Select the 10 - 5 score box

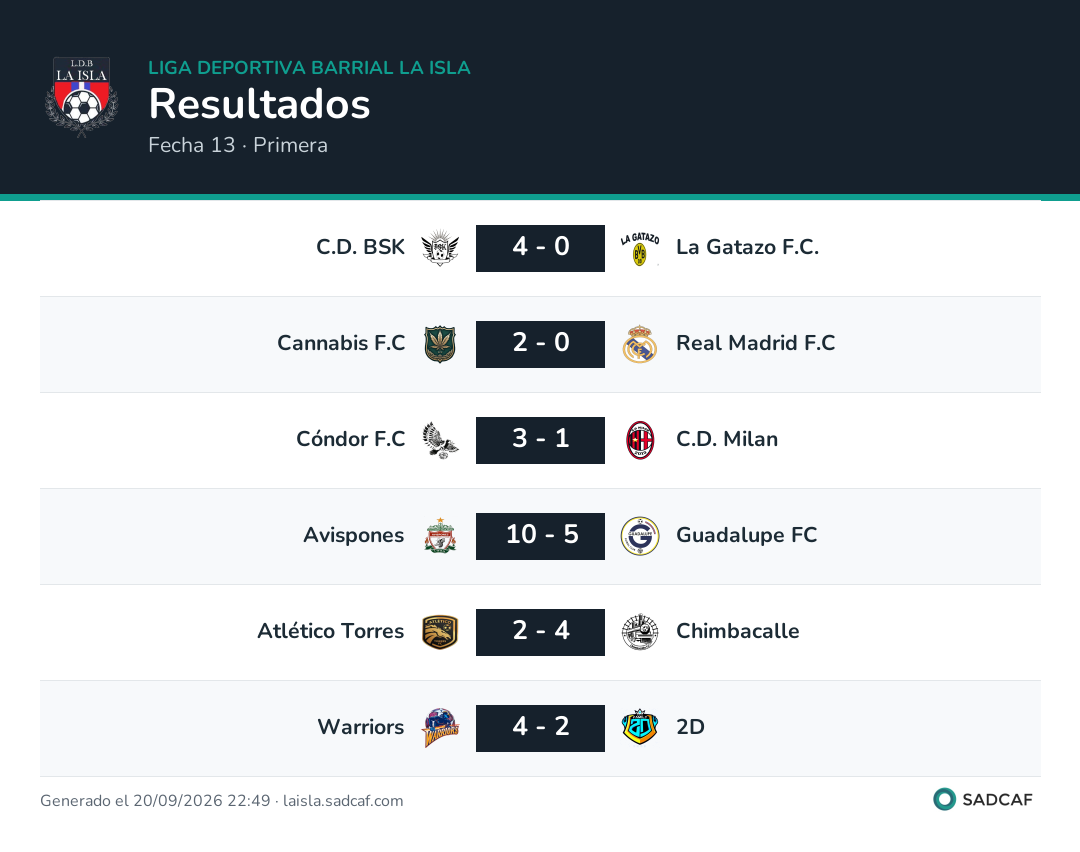541,536
